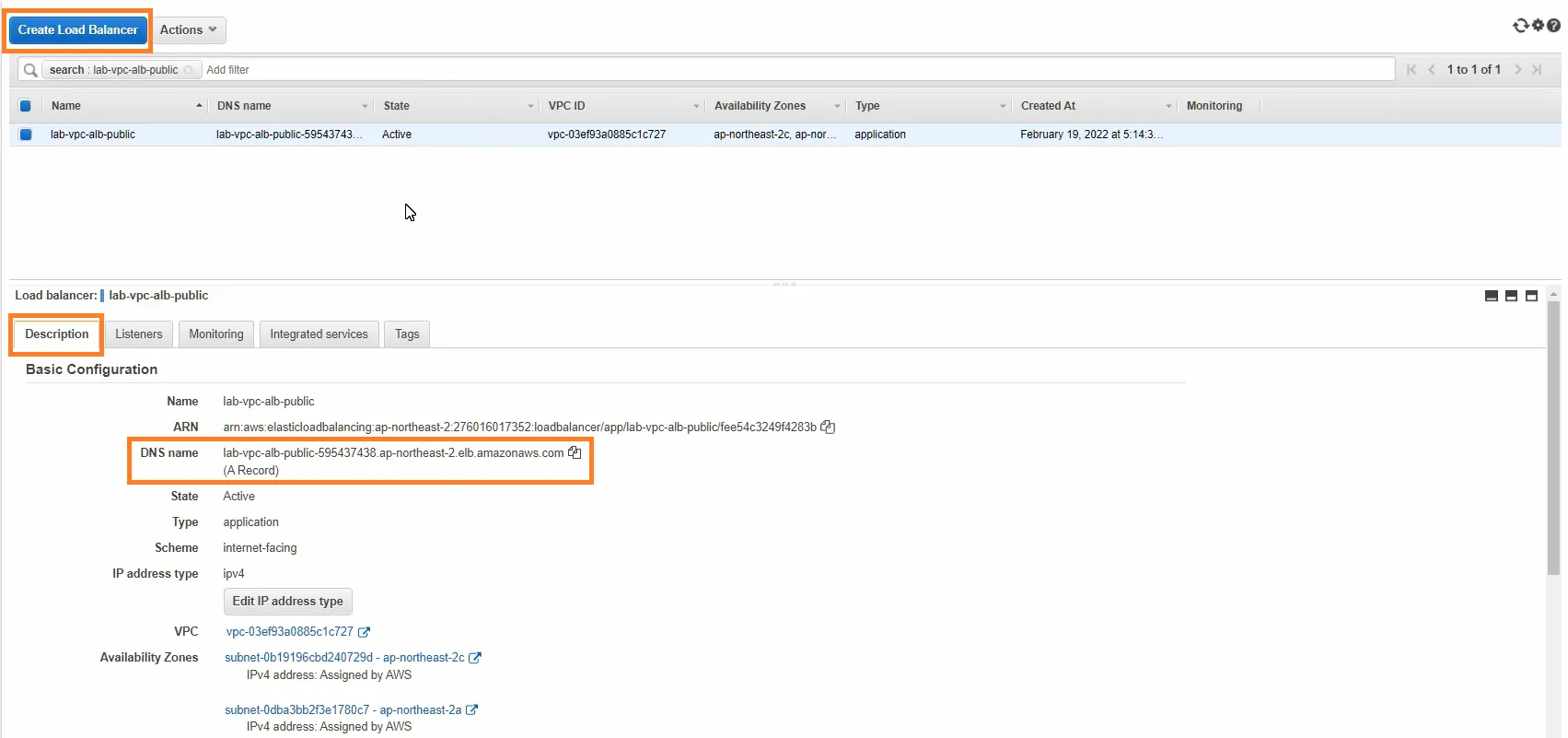Open VPC external link icon

364,632
